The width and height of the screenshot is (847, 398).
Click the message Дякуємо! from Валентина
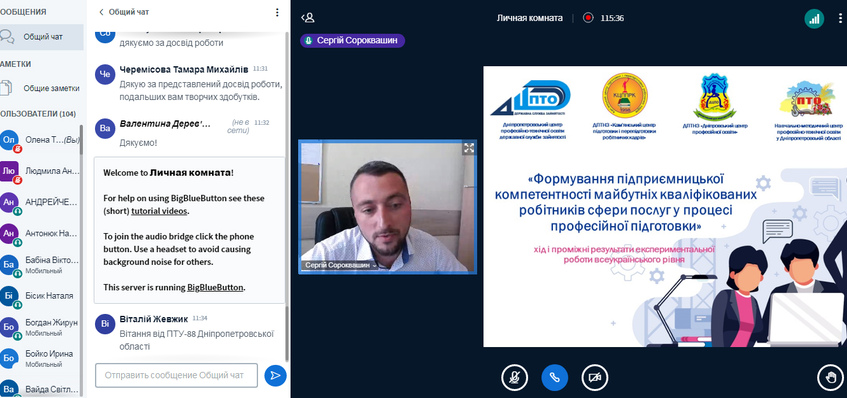138,143
